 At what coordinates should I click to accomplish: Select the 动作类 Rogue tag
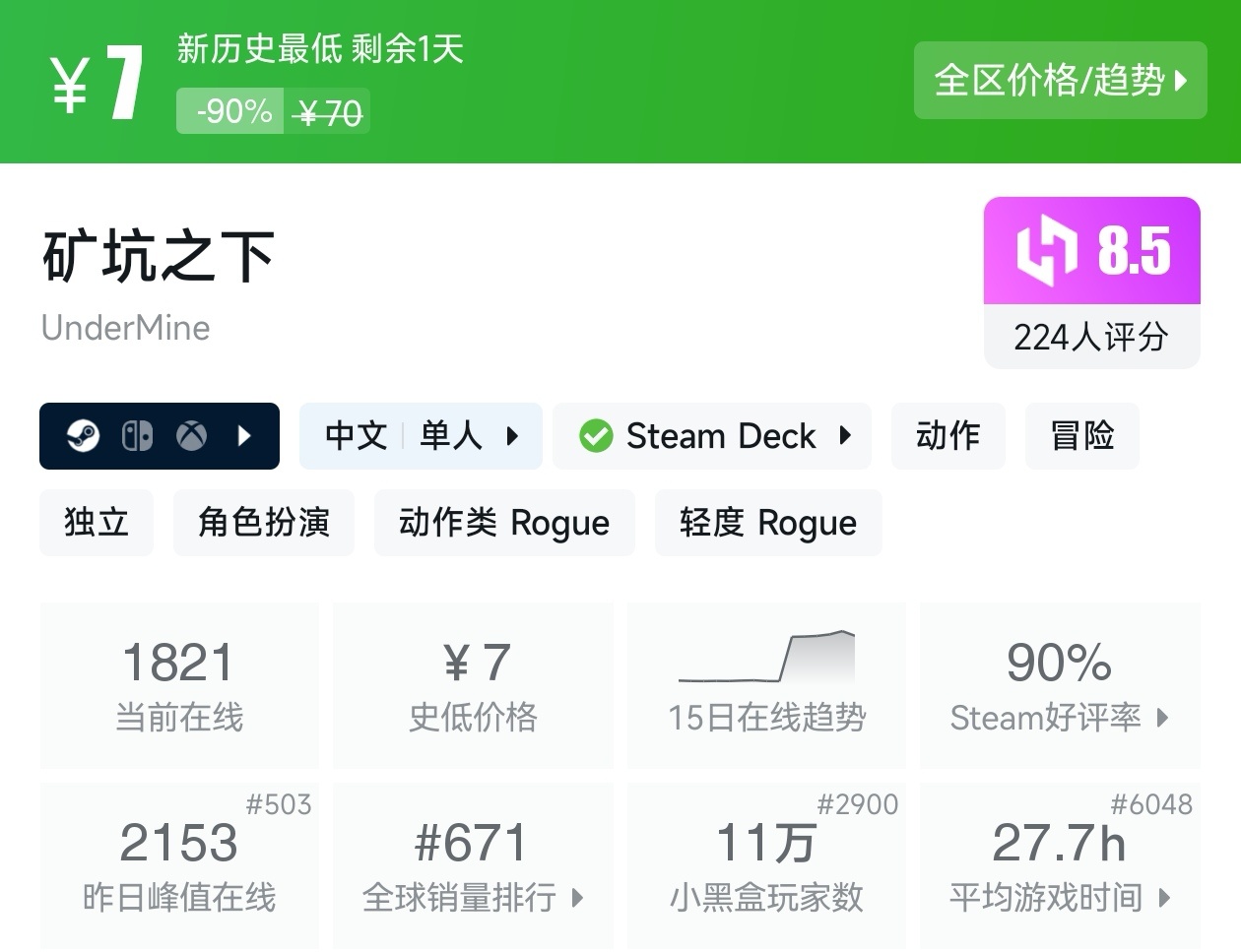(504, 522)
